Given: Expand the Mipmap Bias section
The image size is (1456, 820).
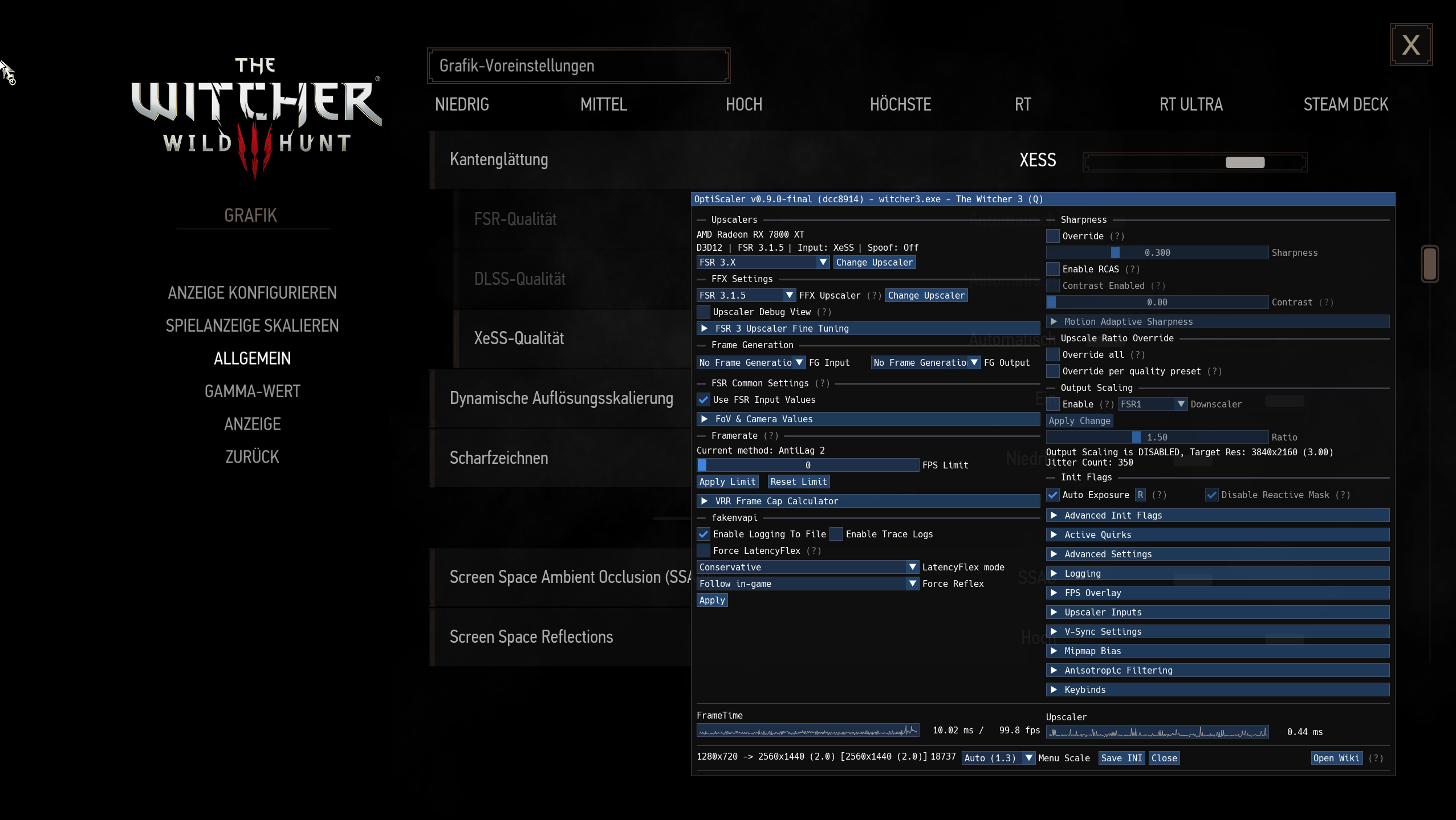Looking at the screenshot, I should click(x=1218, y=651).
